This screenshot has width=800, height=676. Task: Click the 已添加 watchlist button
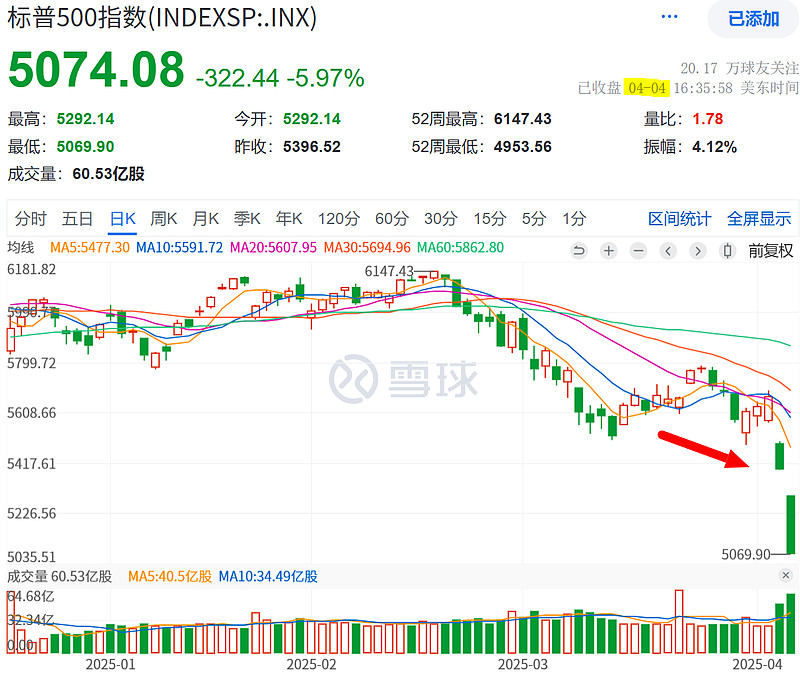click(754, 19)
